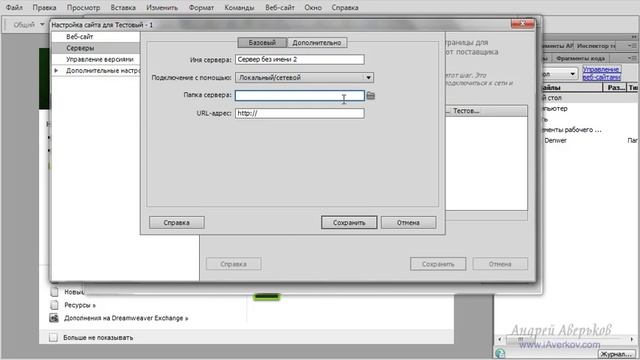This screenshot has width=640, height=360.
Task: Open the Файл menu
Action: pyautogui.click(x=14, y=8)
